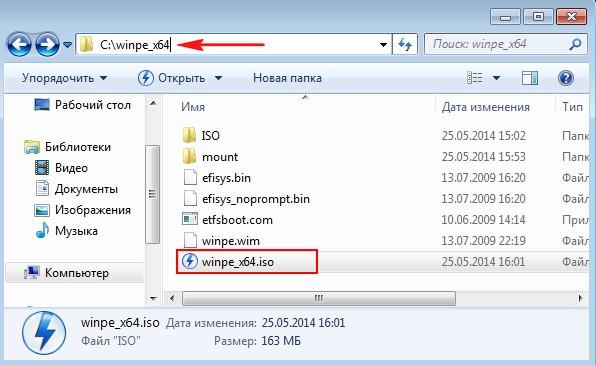Click the date 10.06.2009 14:14 for etfsboot.com
This screenshot has height=365, width=596.
[483, 220]
